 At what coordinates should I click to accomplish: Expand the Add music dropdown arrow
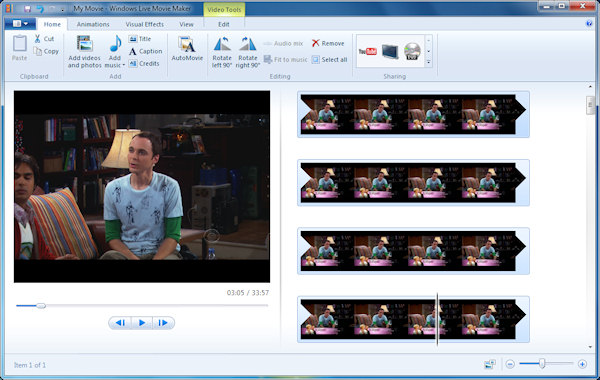tap(124, 65)
